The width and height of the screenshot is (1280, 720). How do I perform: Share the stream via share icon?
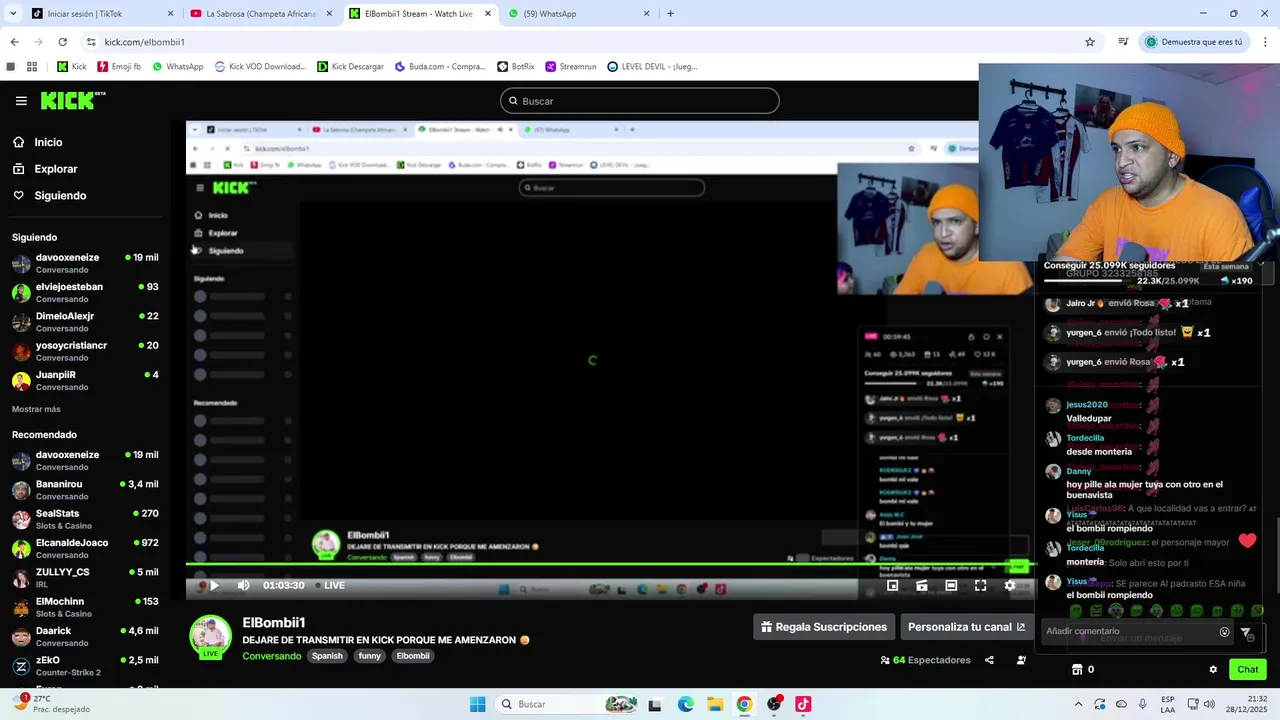pyautogui.click(x=989, y=660)
